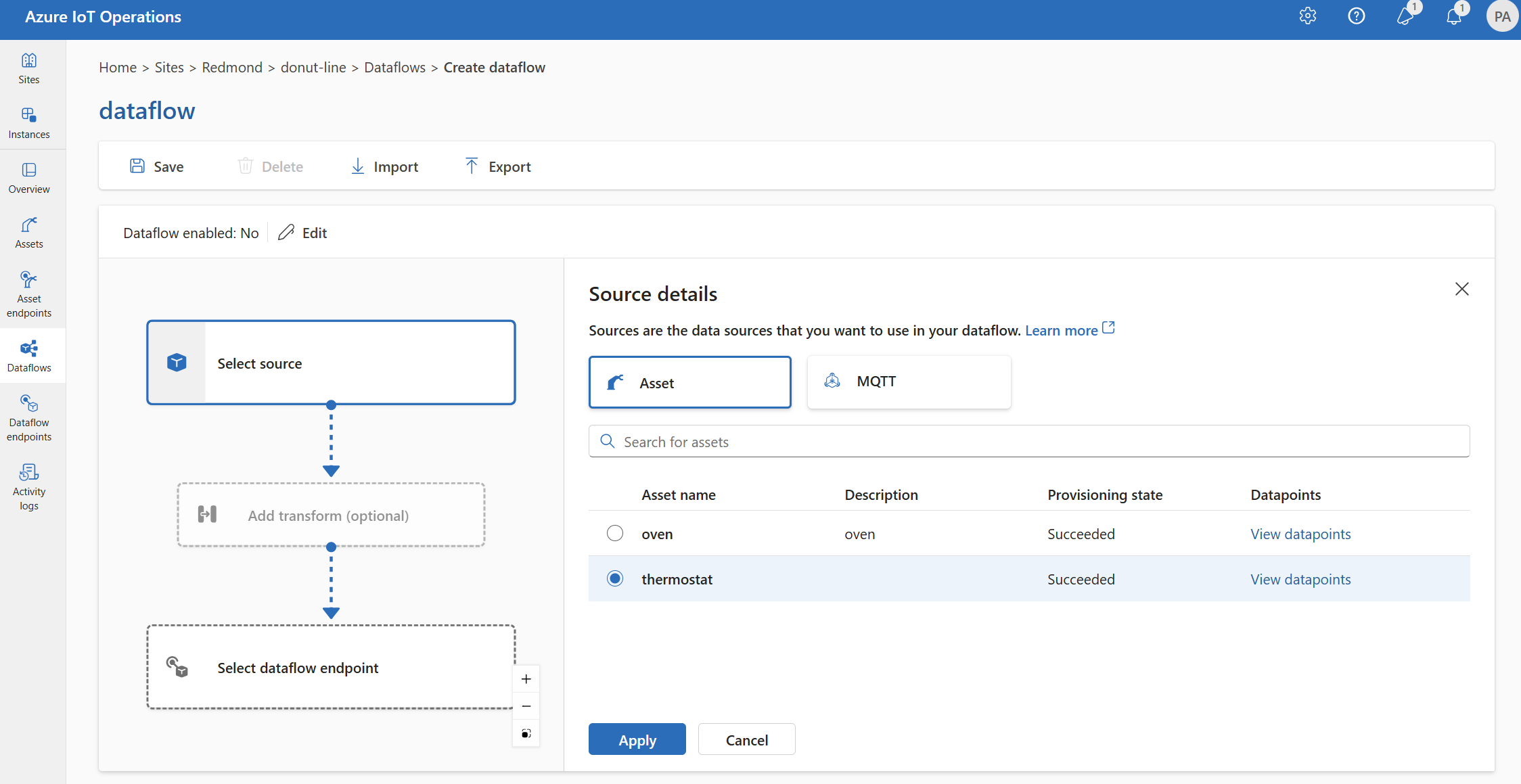Select the thermostat radio button

point(613,578)
